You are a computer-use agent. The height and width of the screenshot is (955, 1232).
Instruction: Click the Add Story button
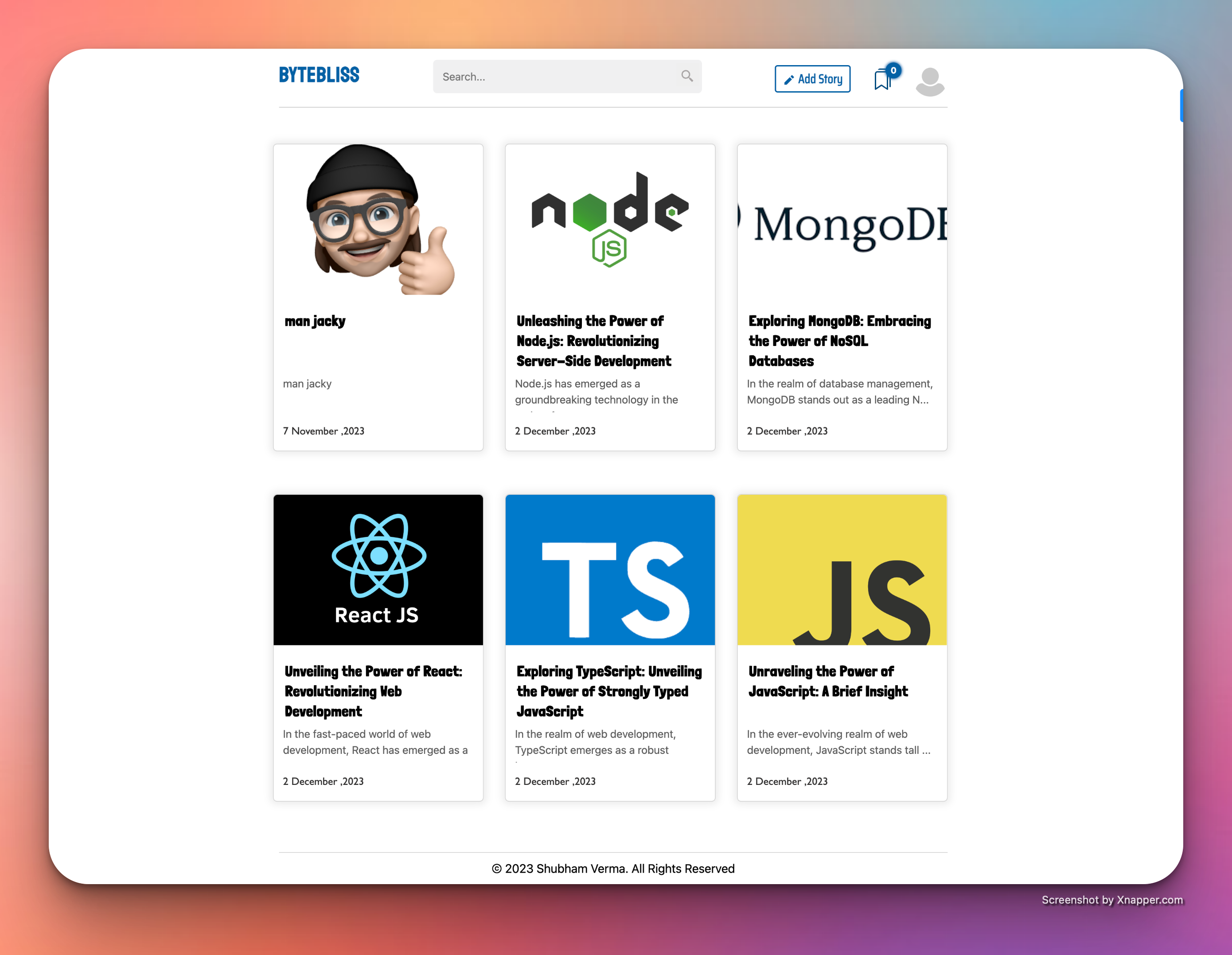pos(812,79)
